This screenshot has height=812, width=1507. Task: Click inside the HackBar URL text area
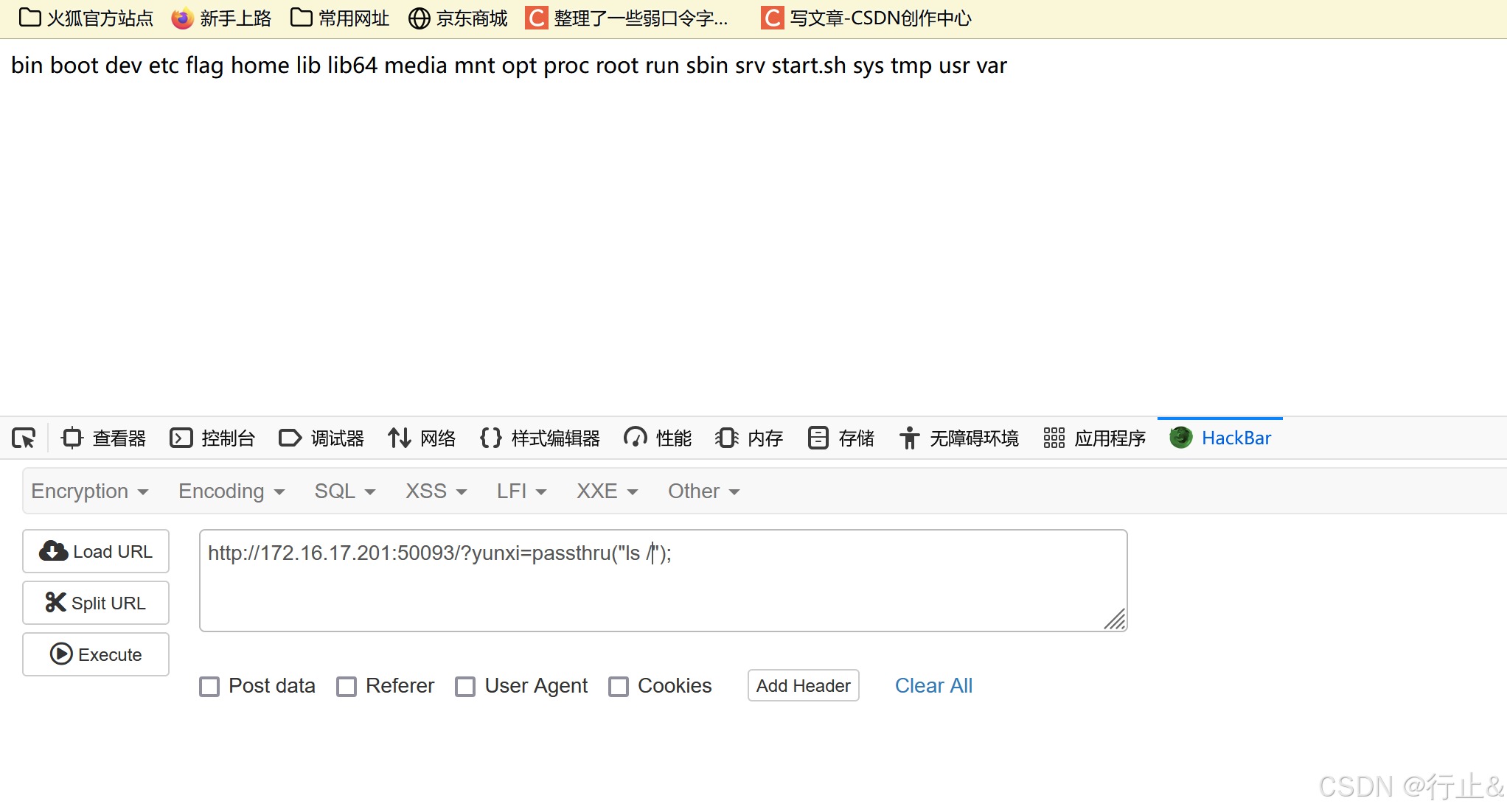pos(664,589)
